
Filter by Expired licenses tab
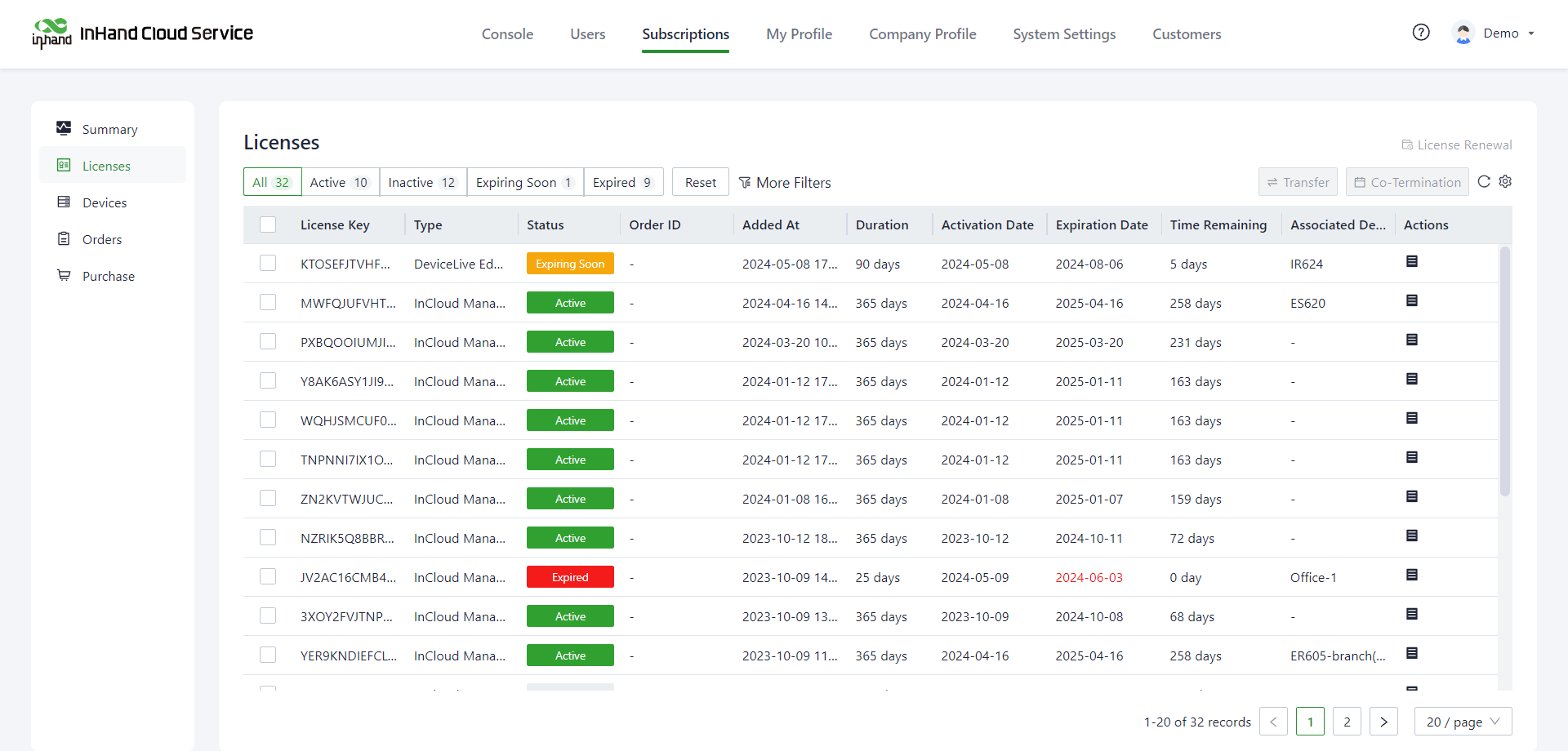click(x=622, y=182)
